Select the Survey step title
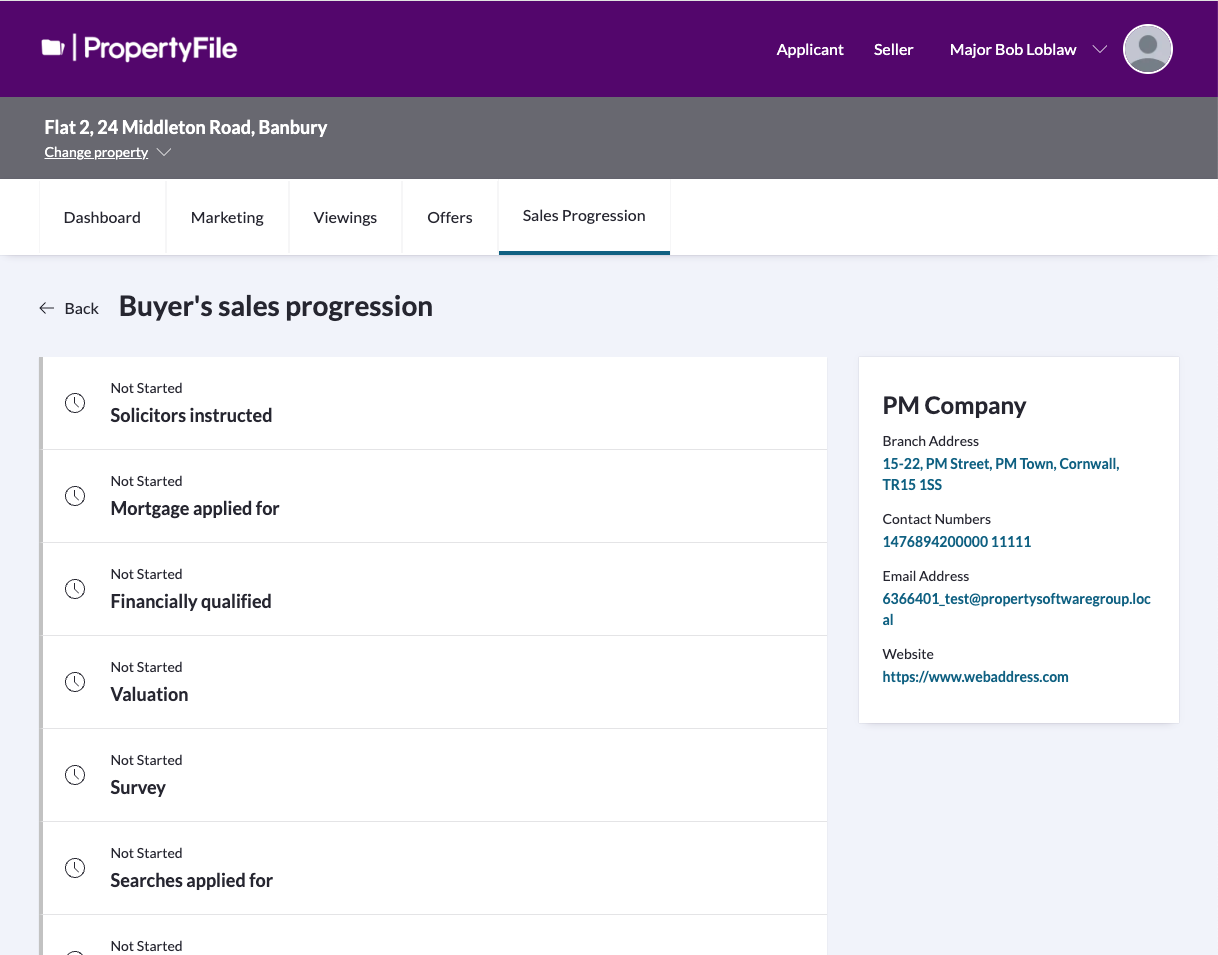Viewport: 1218px width, 955px height. (x=138, y=787)
